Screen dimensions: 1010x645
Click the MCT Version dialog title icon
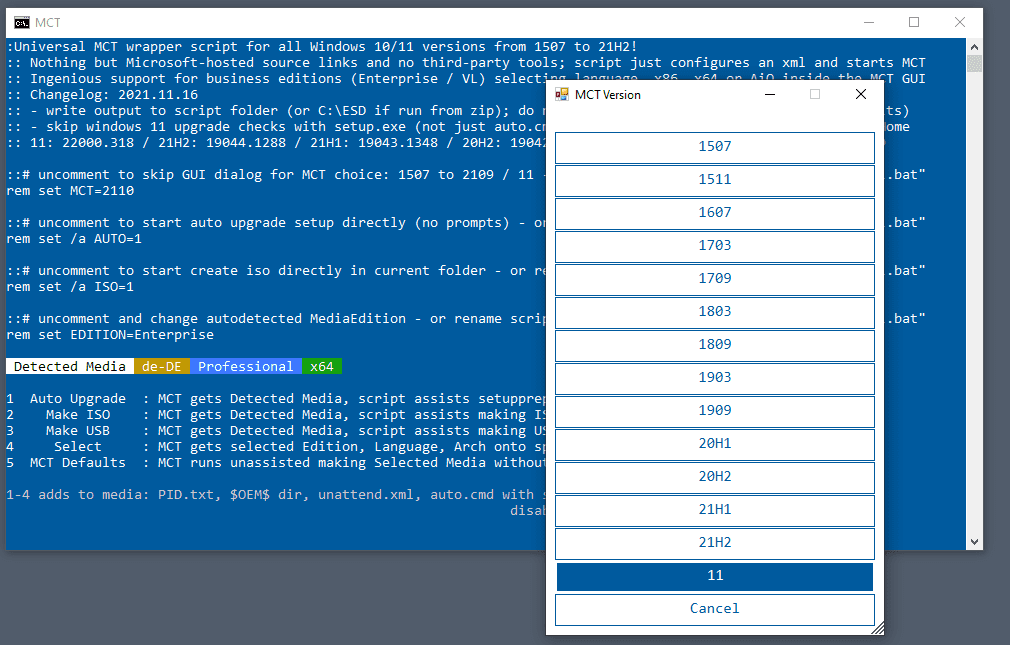(562, 95)
